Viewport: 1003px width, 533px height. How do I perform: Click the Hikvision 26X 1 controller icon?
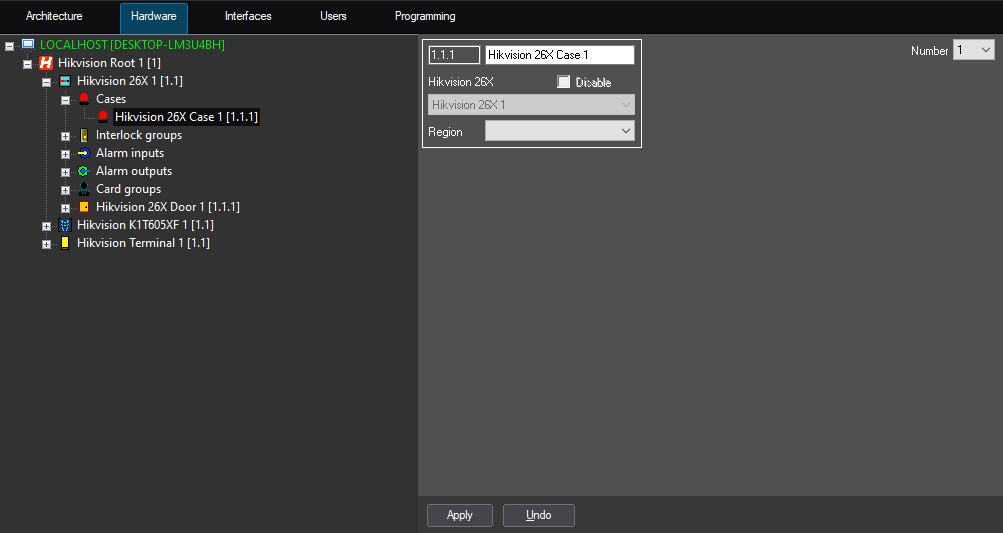65,81
